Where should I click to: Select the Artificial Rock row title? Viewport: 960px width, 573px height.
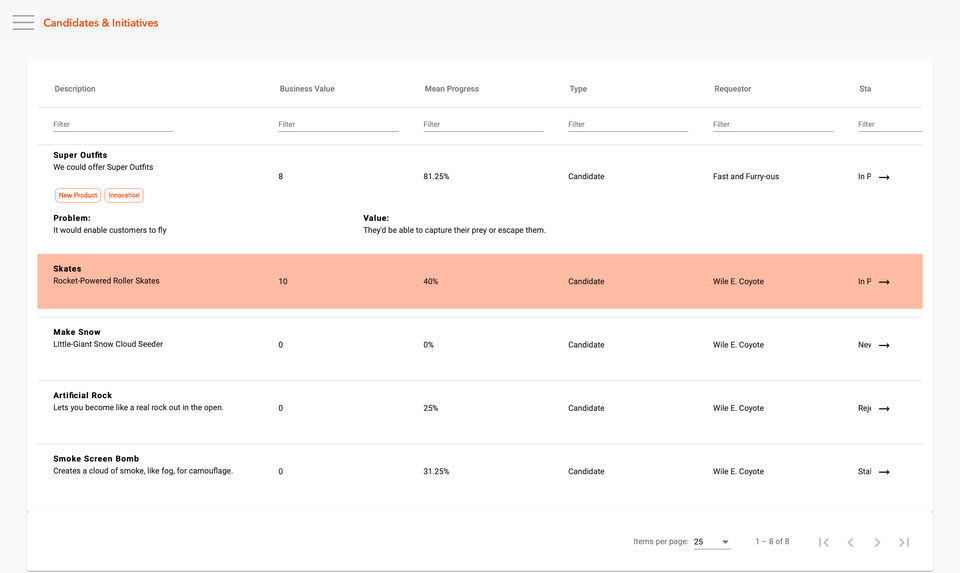(x=83, y=395)
